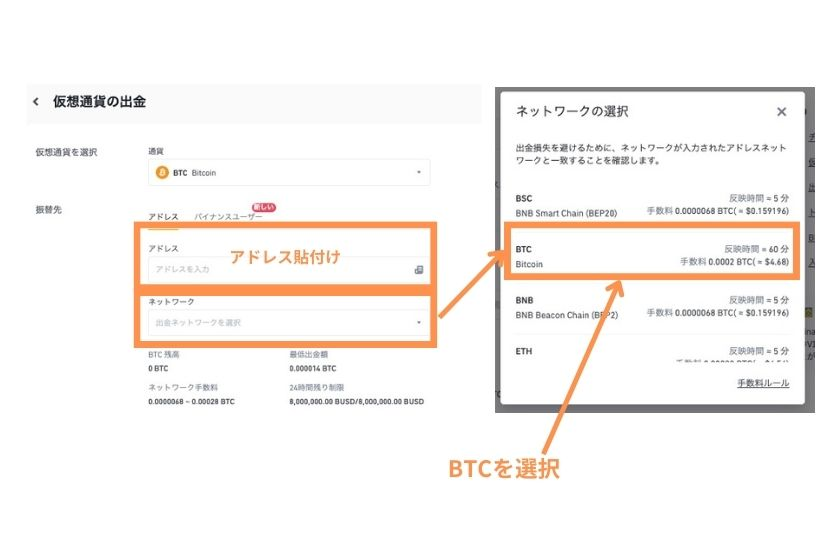Close the ネットワークの選択 dialog

782,111
